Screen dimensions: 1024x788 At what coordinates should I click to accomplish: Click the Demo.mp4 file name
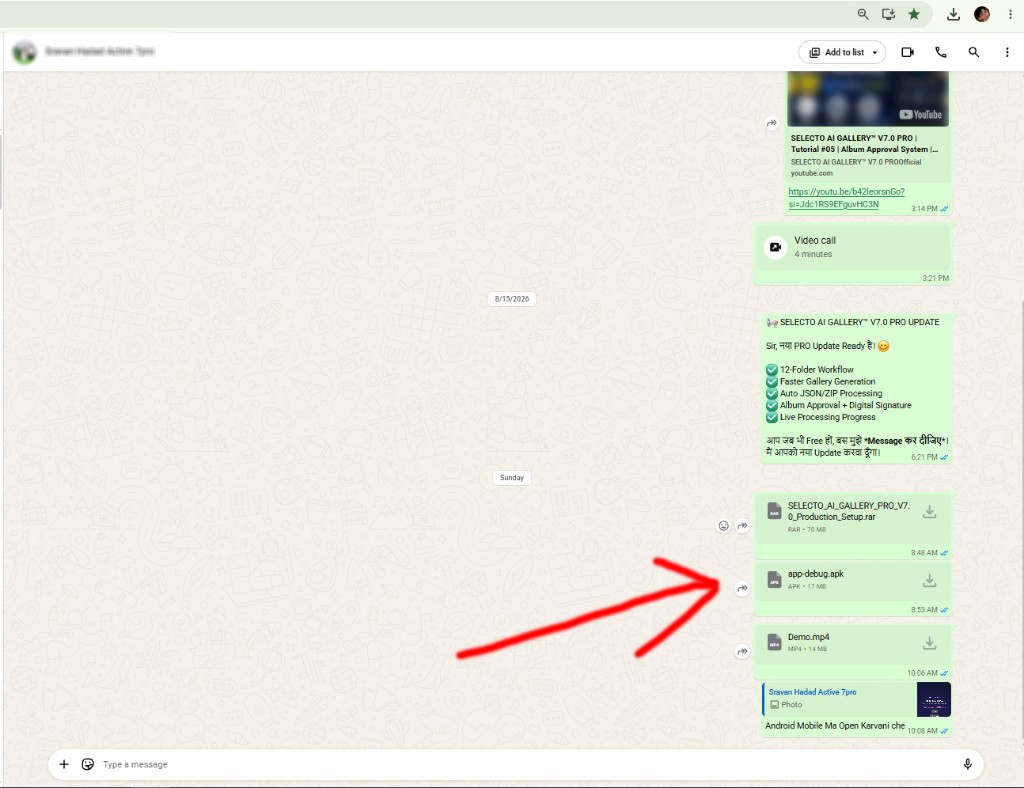pos(808,637)
